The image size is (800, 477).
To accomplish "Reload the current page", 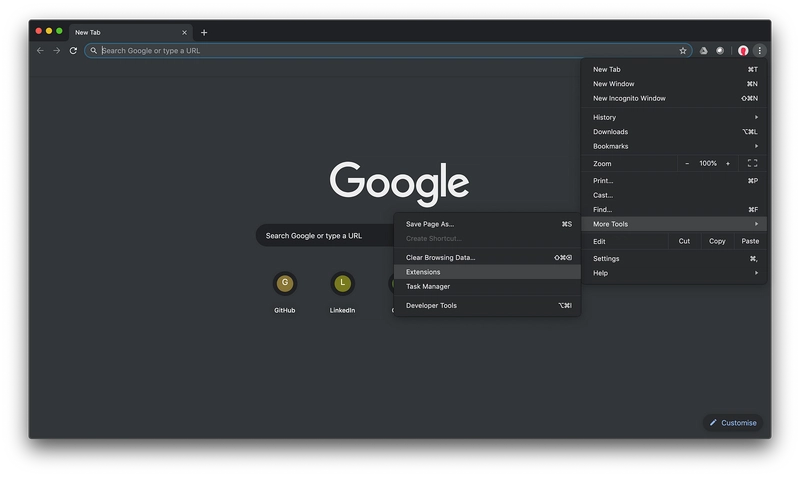I will coord(73,51).
